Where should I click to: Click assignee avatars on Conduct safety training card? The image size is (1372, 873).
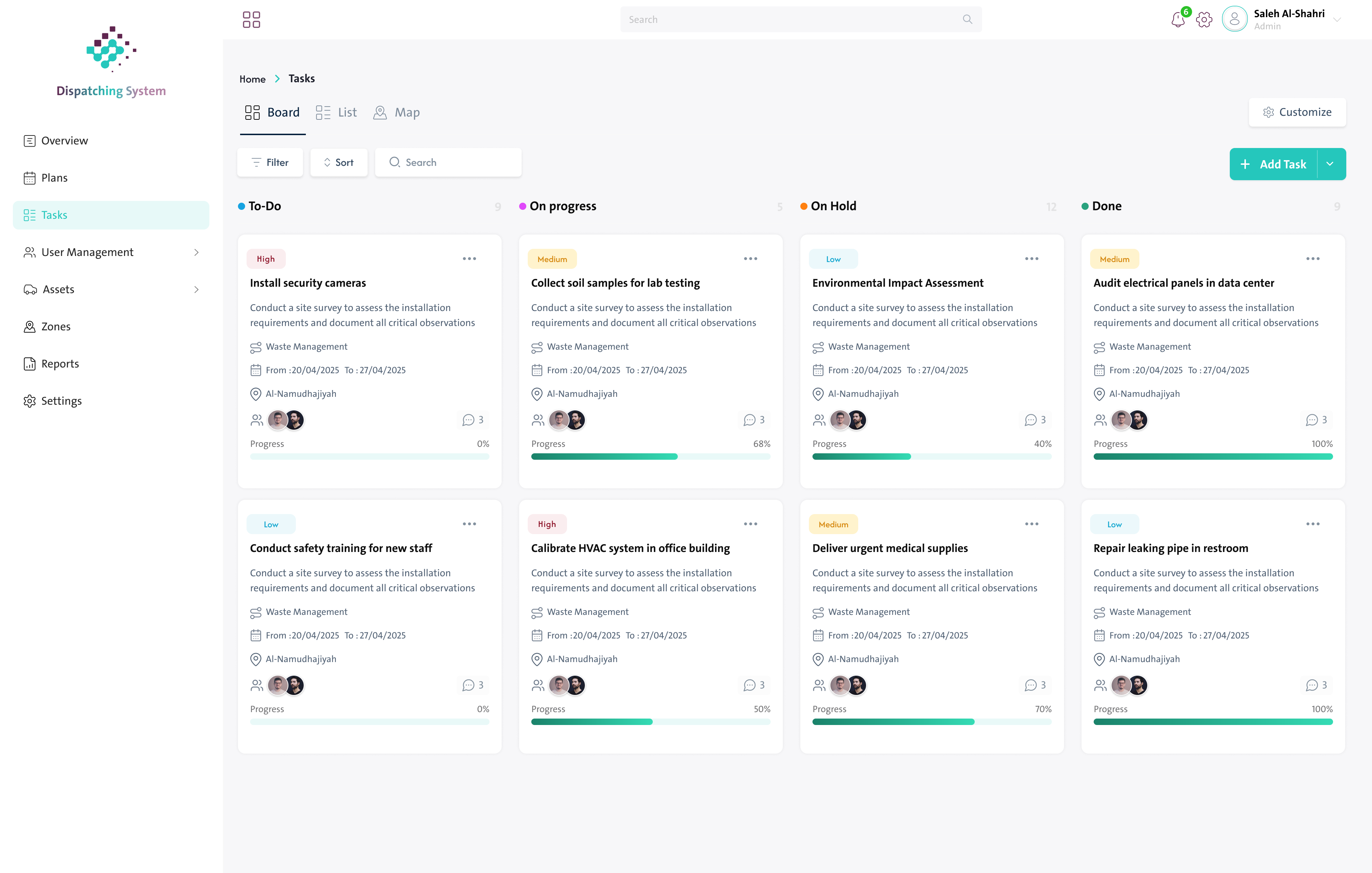(x=286, y=685)
